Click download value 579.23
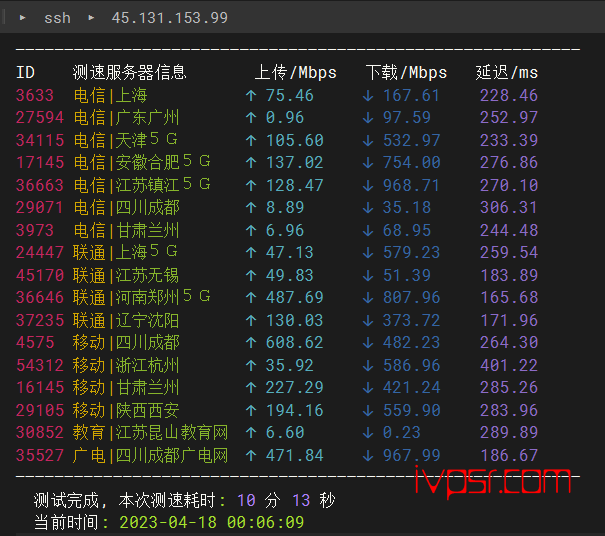This screenshot has height=536, width=605. (411, 252)
